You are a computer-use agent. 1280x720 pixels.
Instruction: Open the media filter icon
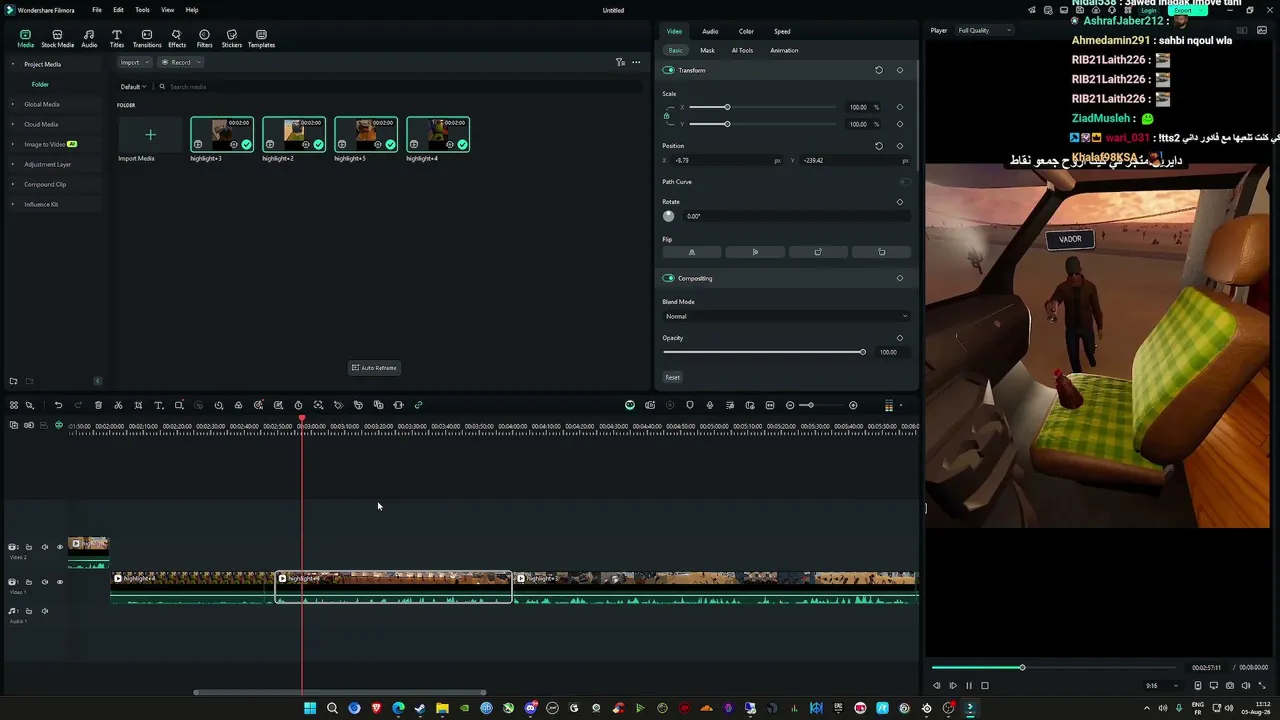620,62
